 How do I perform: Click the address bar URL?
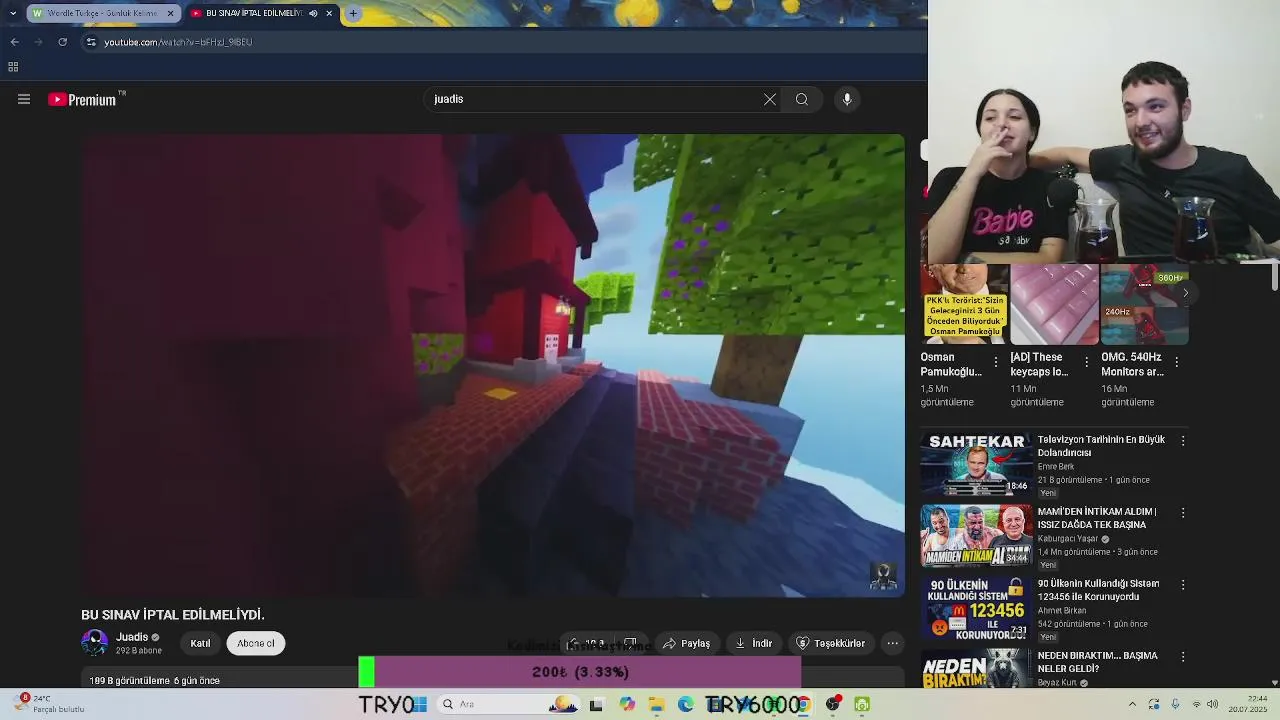point(178,42)
